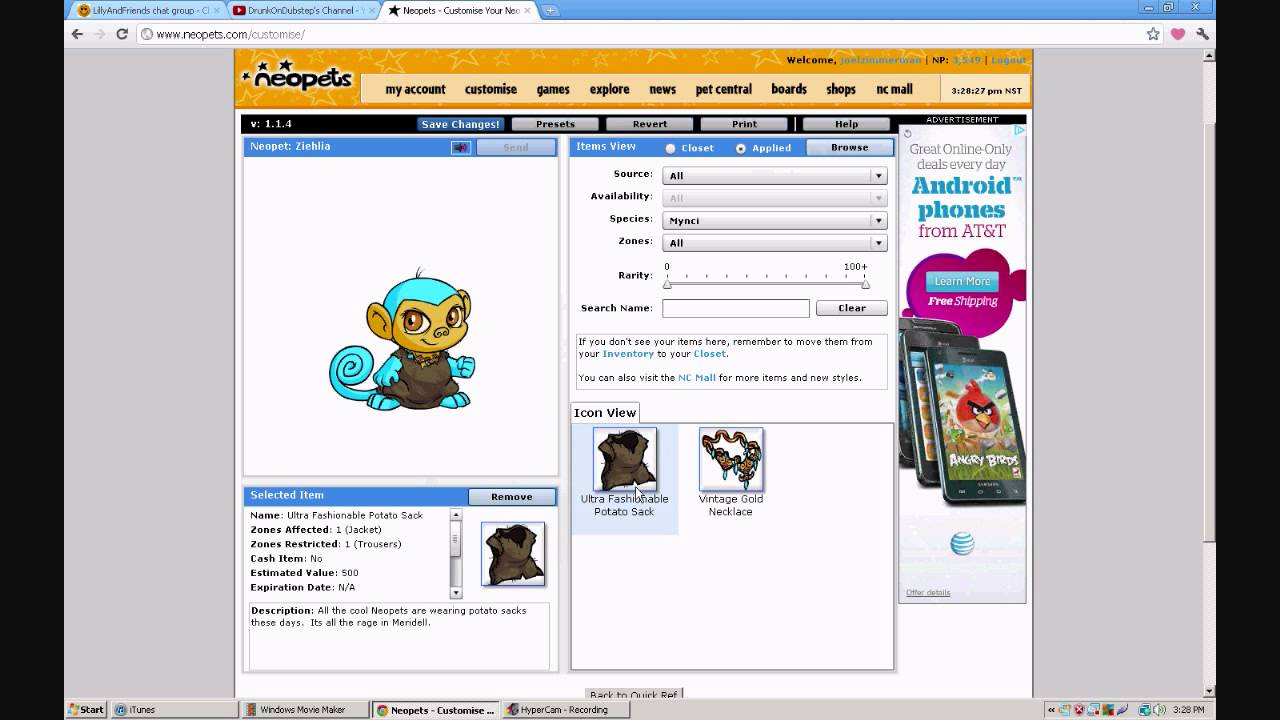
Task: Open the nc mall menu
Action: coord(894,89)
